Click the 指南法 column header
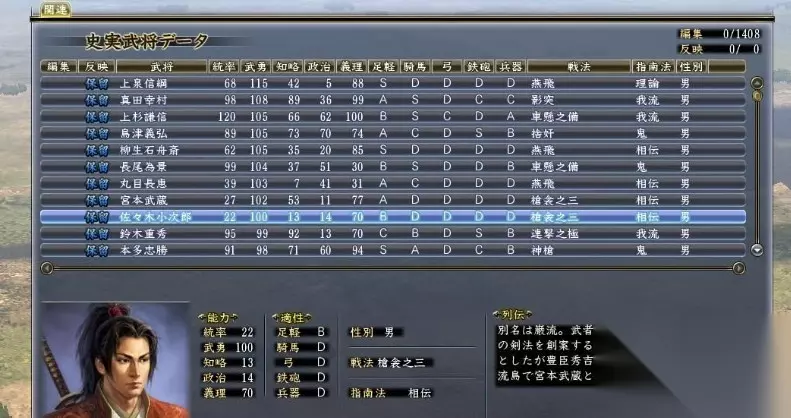The height and width of the screenshot is (418, 791). click(654, 67)
